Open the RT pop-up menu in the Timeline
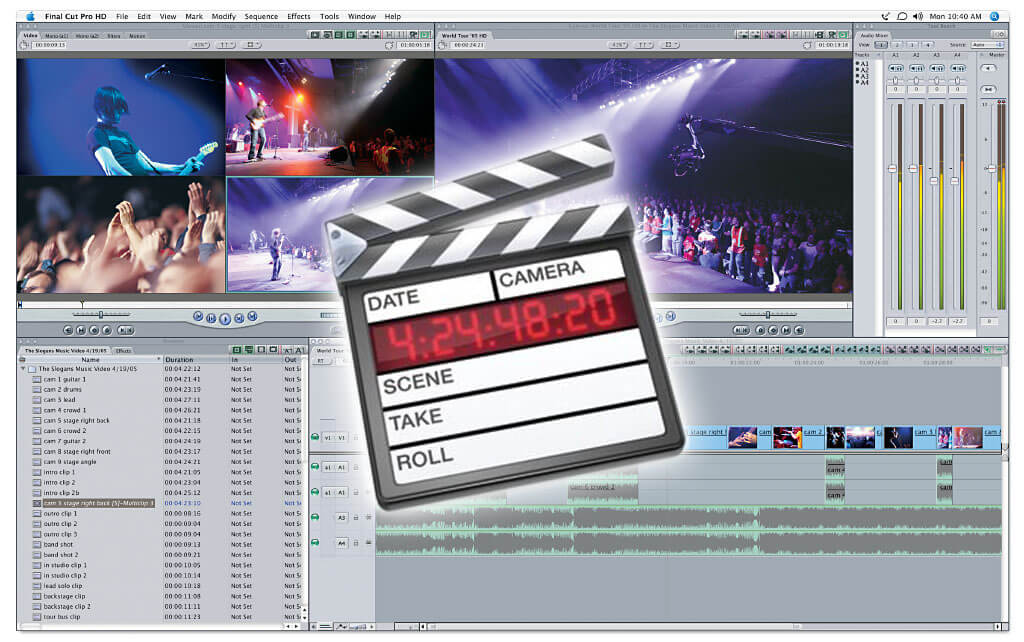The image size is (1024, 642). click(x=321, y=361)
